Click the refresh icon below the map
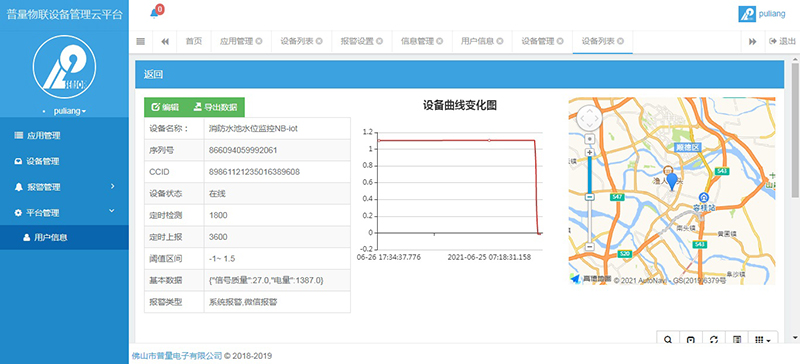The height and width of the screenshot is (364, 800). pyautogui.click(x=714, y=339)
